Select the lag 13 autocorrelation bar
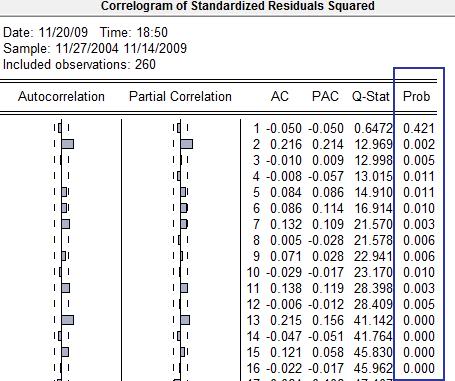 [68, 320]
